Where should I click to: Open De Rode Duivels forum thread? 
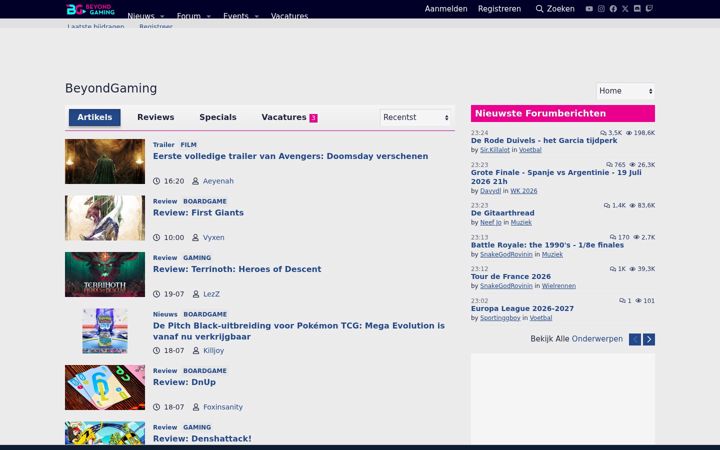click(x=544, y=141)
